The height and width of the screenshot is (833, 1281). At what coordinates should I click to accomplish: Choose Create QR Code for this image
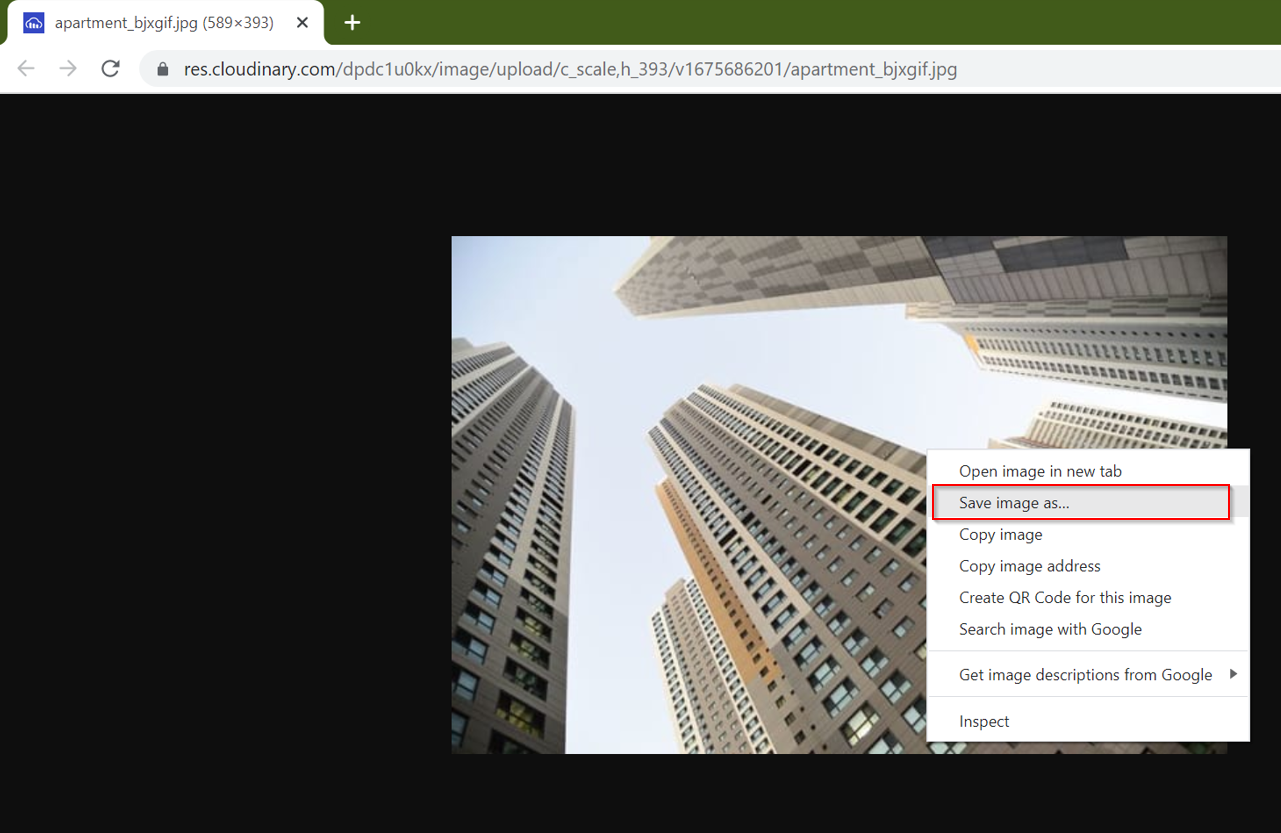tap(1088, 598)
